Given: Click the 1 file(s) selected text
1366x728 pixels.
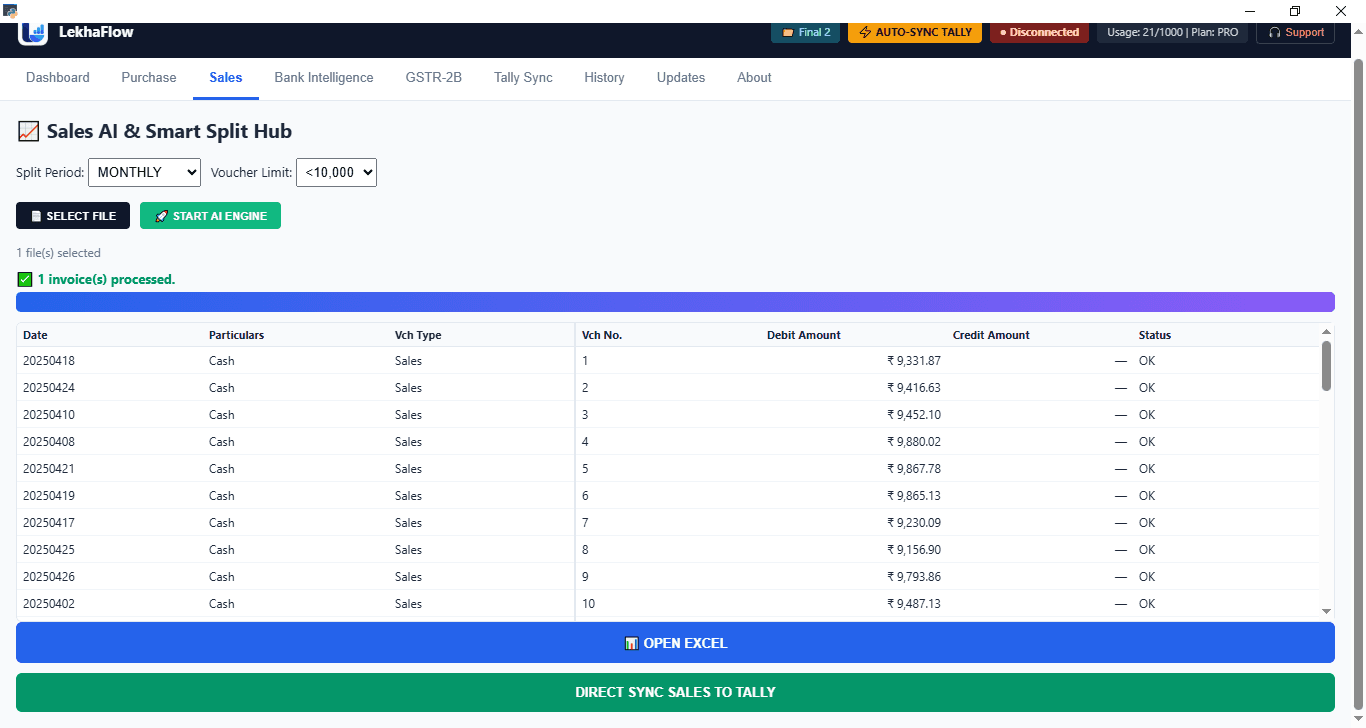Looking at the screenshot, I should pos(59,253).
